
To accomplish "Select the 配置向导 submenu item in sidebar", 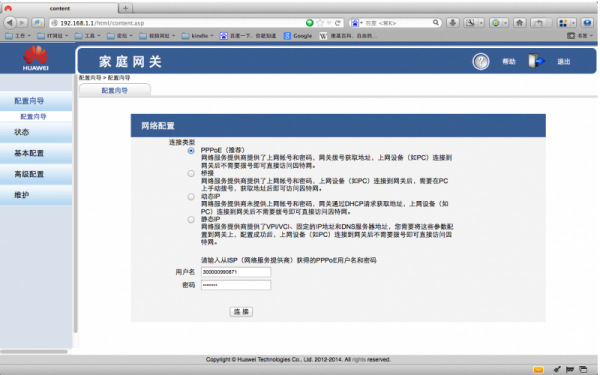I will [33, 117].
